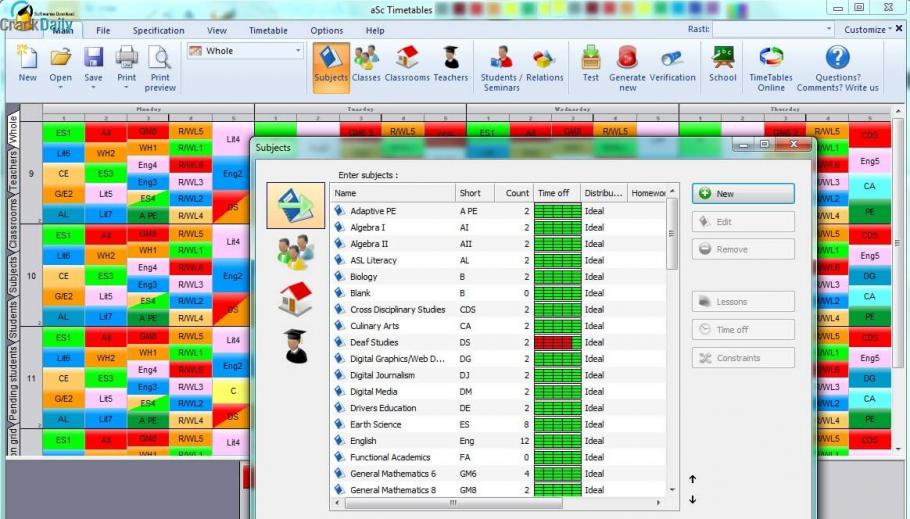The image size is (910, 519).
Task: Select the Subjects toolbar icon
Action: pyautogui.click(x=331, y=68)
